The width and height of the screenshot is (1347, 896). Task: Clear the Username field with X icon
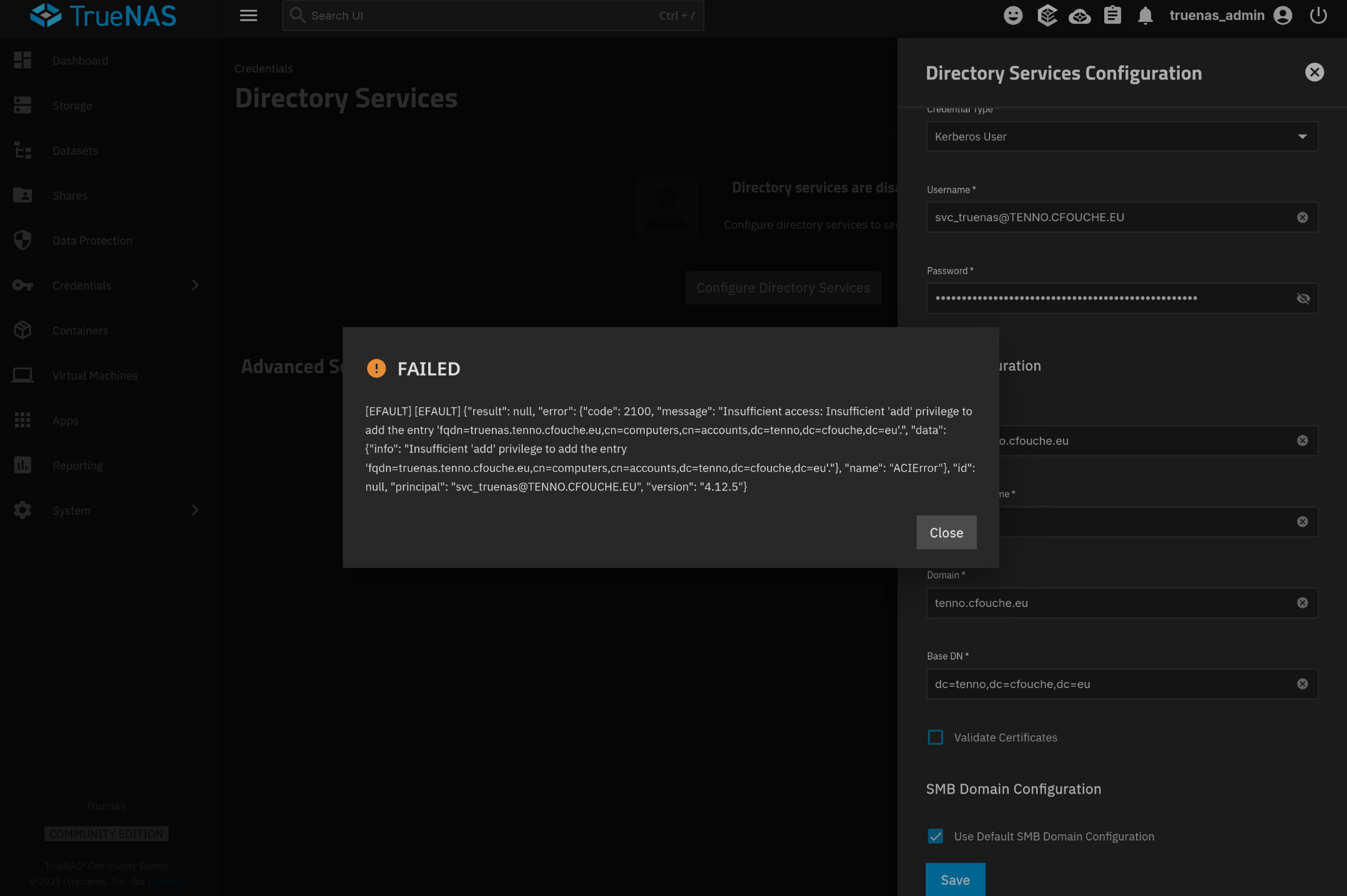tap(1302, 217)
